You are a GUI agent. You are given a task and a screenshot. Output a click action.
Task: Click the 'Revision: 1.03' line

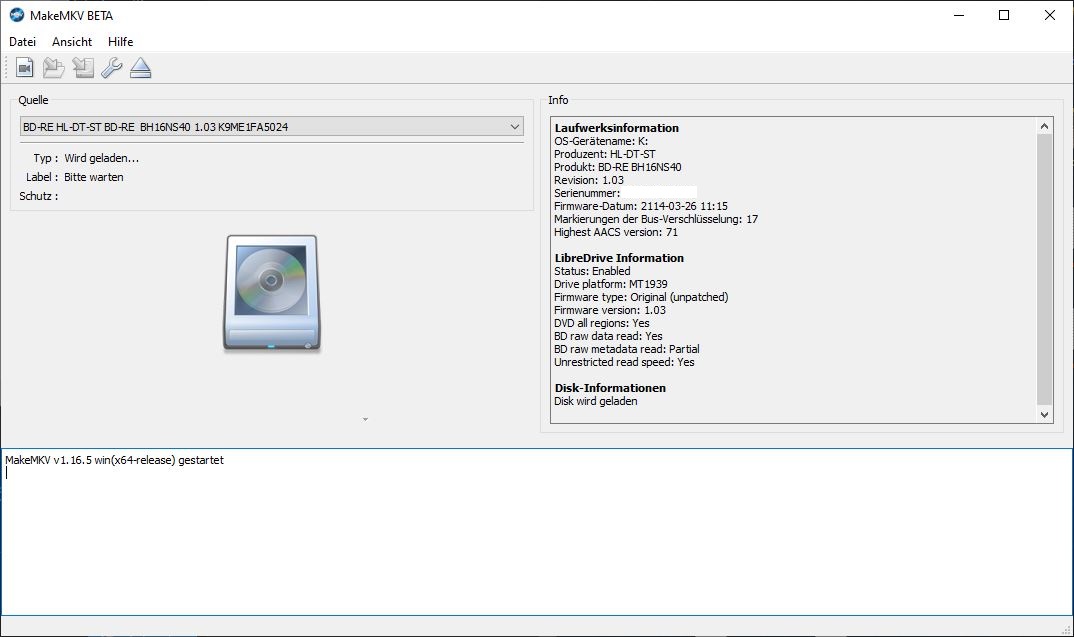(589, 180)
